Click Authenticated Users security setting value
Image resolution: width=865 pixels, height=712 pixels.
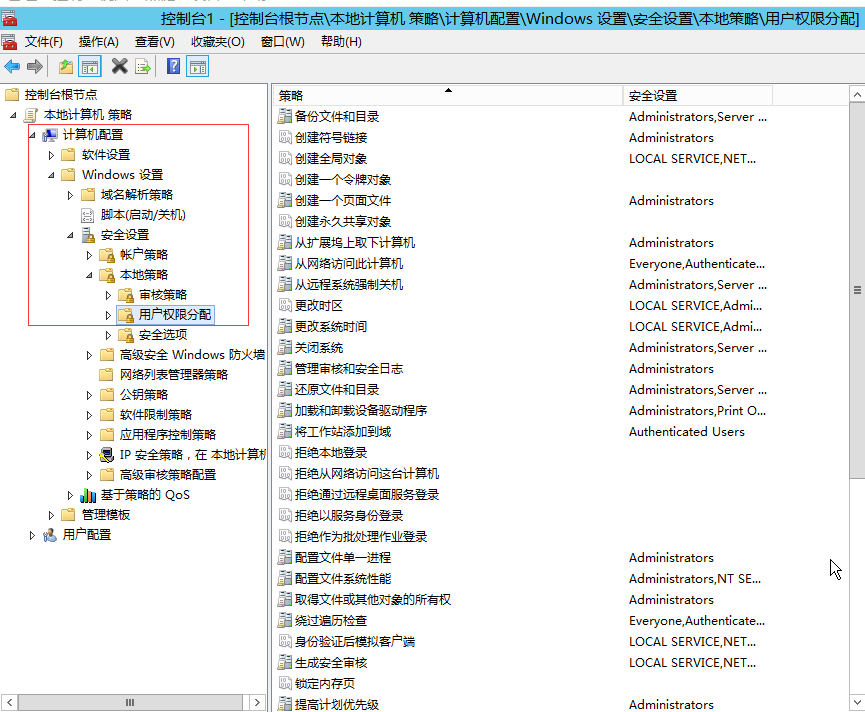click(x=687, y=432)
